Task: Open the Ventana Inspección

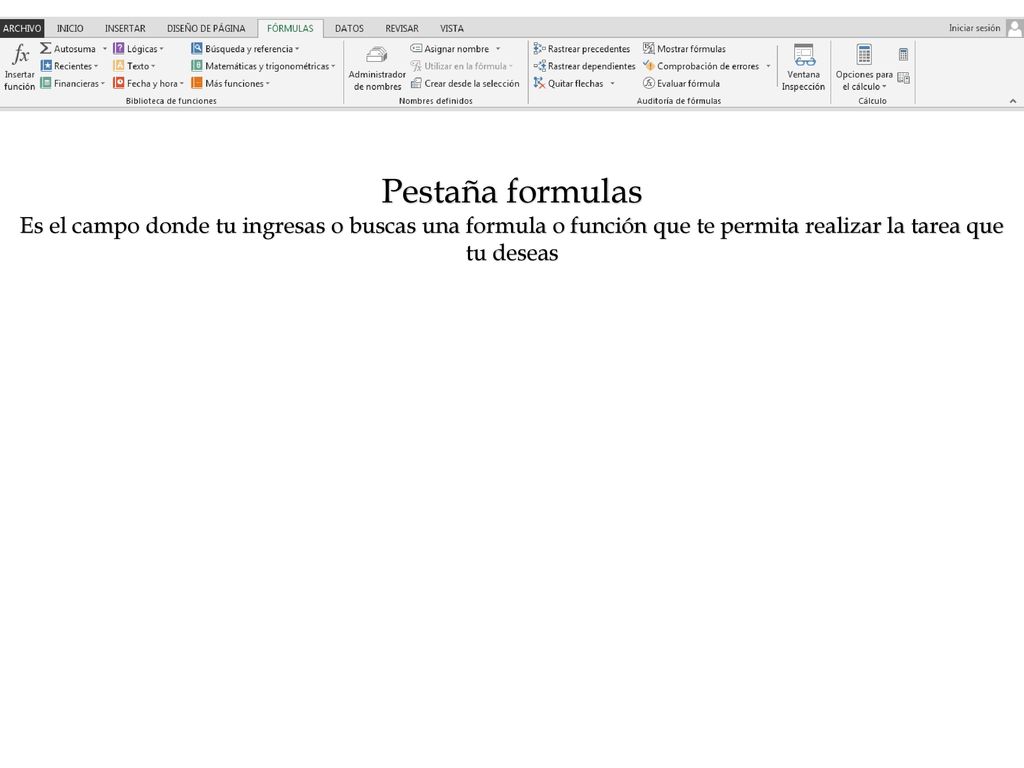Action: (x=803, y=67)
